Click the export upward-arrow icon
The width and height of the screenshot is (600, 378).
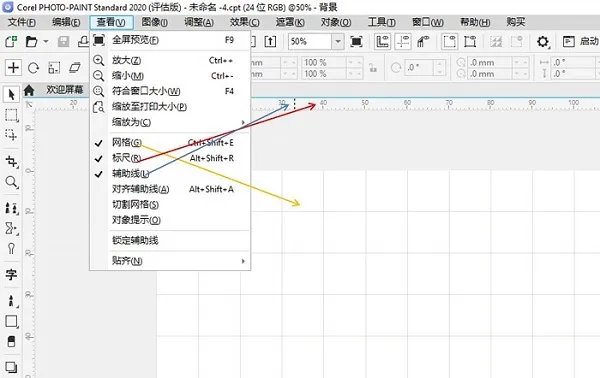(x=270, y=41)
